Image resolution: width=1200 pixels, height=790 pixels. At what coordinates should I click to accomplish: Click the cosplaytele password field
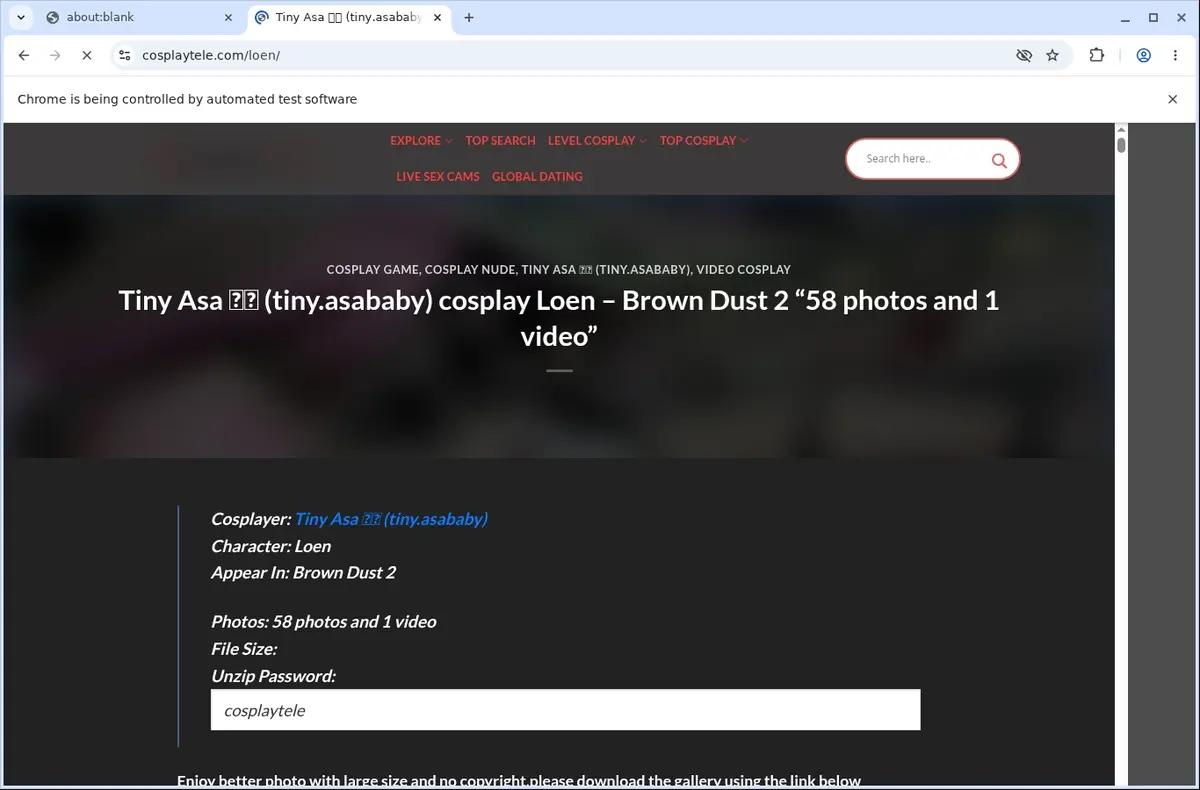point(565,710)
